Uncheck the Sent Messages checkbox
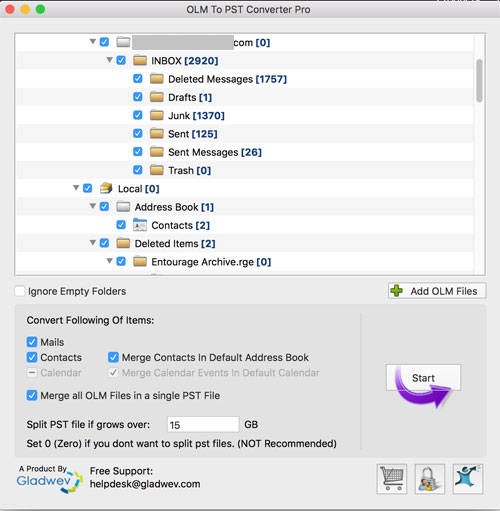This screenshot has height=511, width=500. (x=138, y=152)
